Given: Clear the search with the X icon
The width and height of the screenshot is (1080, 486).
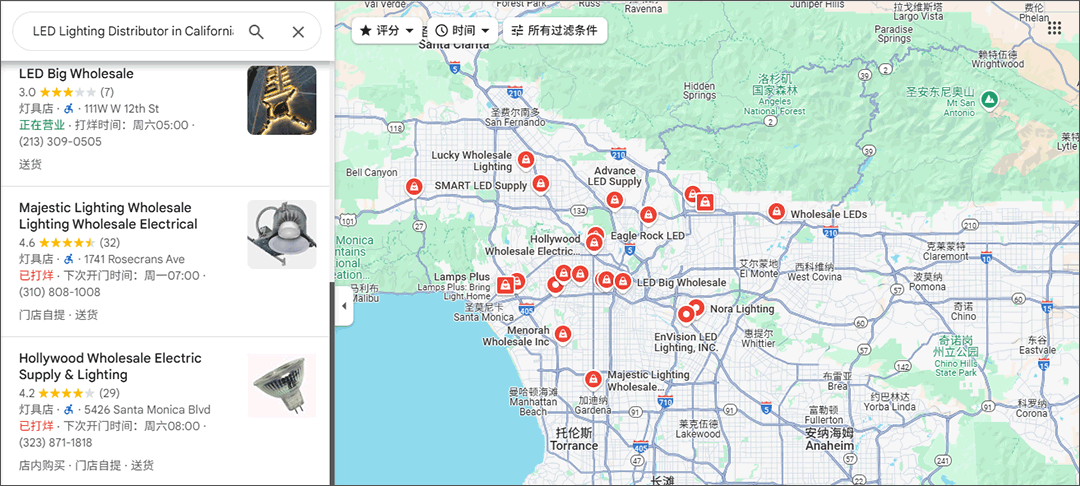Looking at the screenshot, I should (x=298, y=32).
